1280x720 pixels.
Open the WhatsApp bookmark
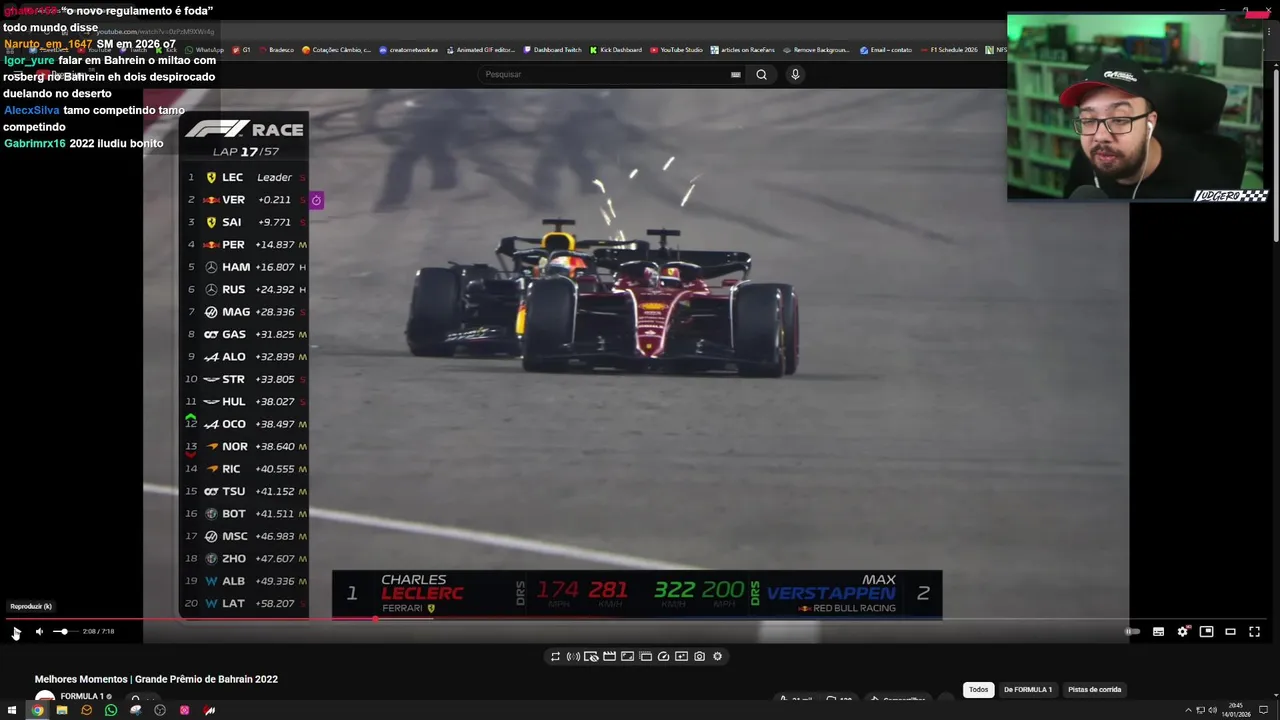tap(205, 50)
